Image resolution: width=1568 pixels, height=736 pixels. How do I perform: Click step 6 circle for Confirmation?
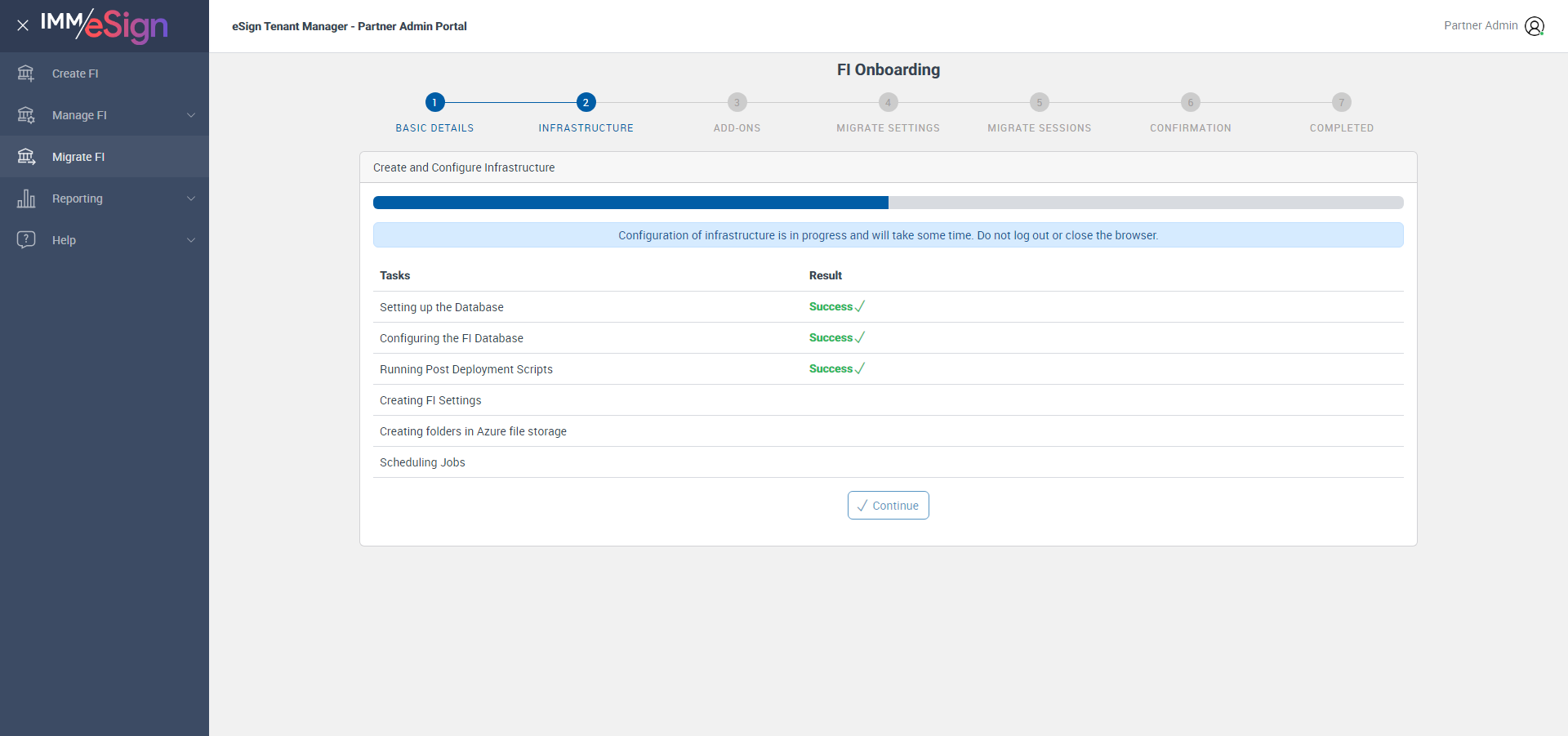pos(1191,102)
